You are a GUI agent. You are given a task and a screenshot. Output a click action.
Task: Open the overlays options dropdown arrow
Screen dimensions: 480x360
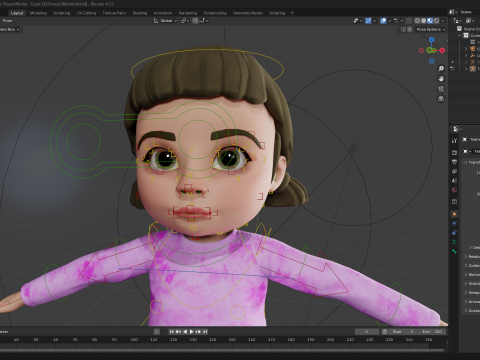(x=389, y=21)
